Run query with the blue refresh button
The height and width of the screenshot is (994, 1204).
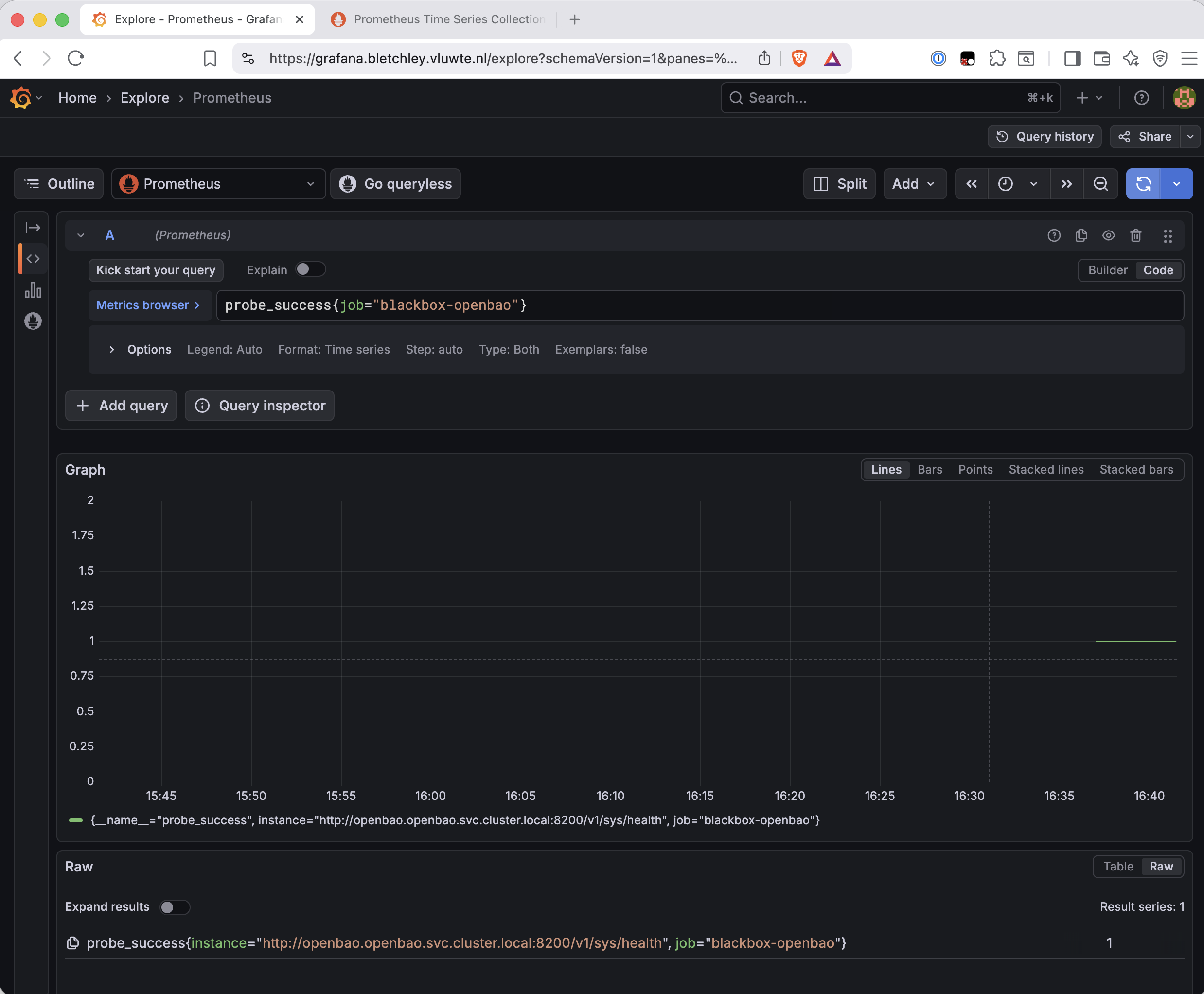1143,184
